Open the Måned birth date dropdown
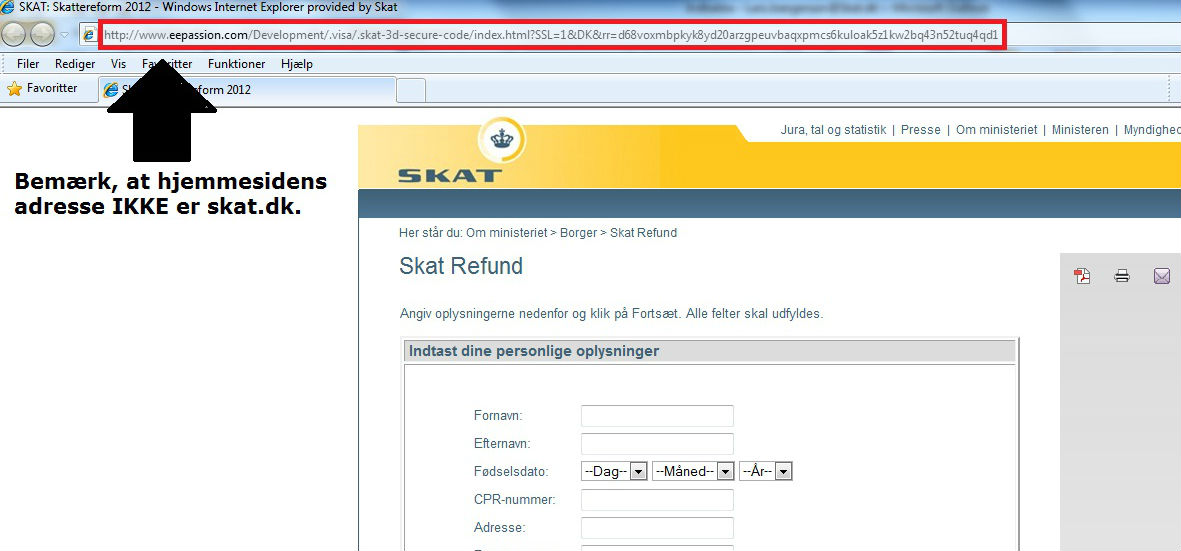Viewport: 1181px width, 551px height. [693, 471]
